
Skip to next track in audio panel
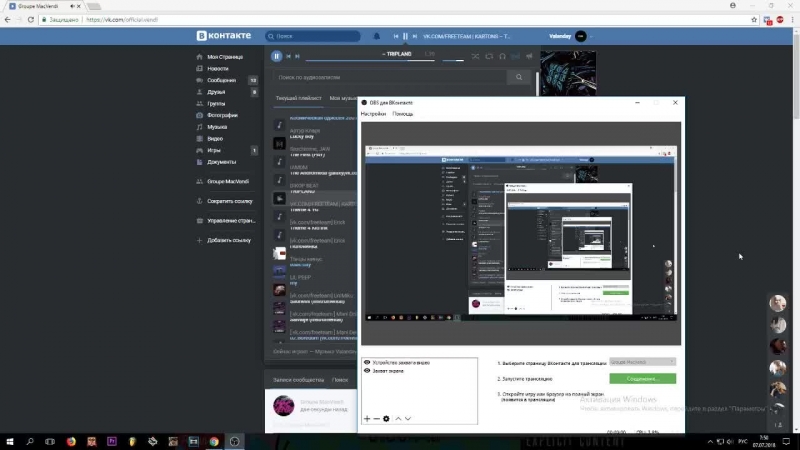[x=297, y=56]
